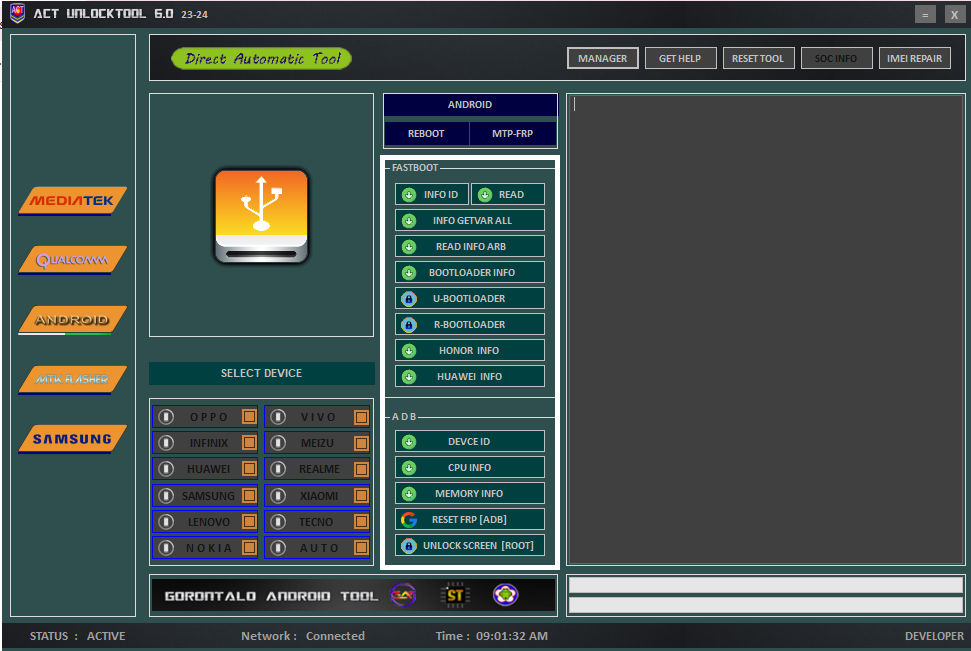Click the orange square next to SAMSUNG device
Image resolution: width=971 pixels, height=651 pixels.
point(249,496)
